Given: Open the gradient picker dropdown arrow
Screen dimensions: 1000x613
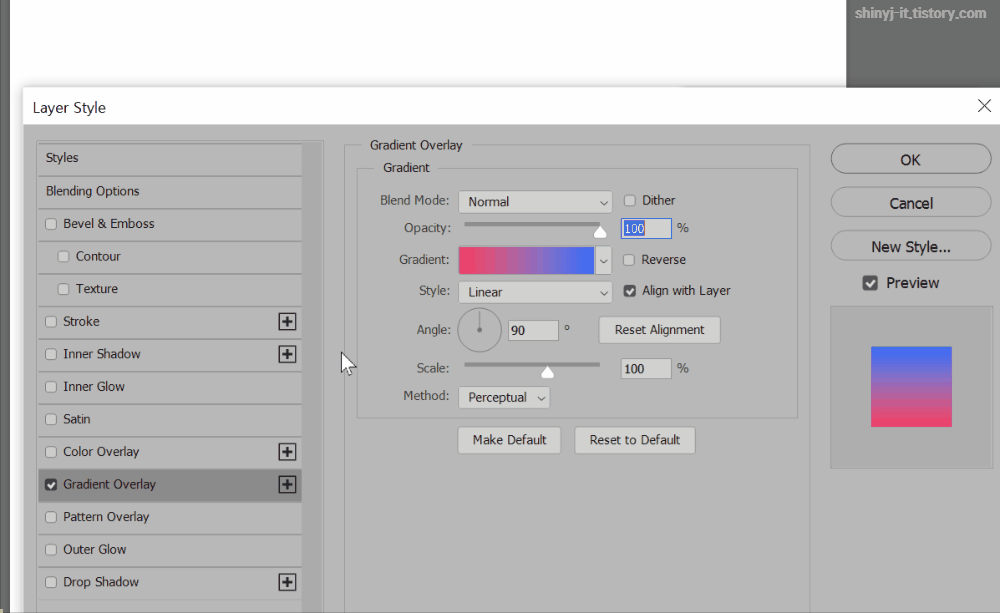Looking at the screenshot, I should pos(603,260).
